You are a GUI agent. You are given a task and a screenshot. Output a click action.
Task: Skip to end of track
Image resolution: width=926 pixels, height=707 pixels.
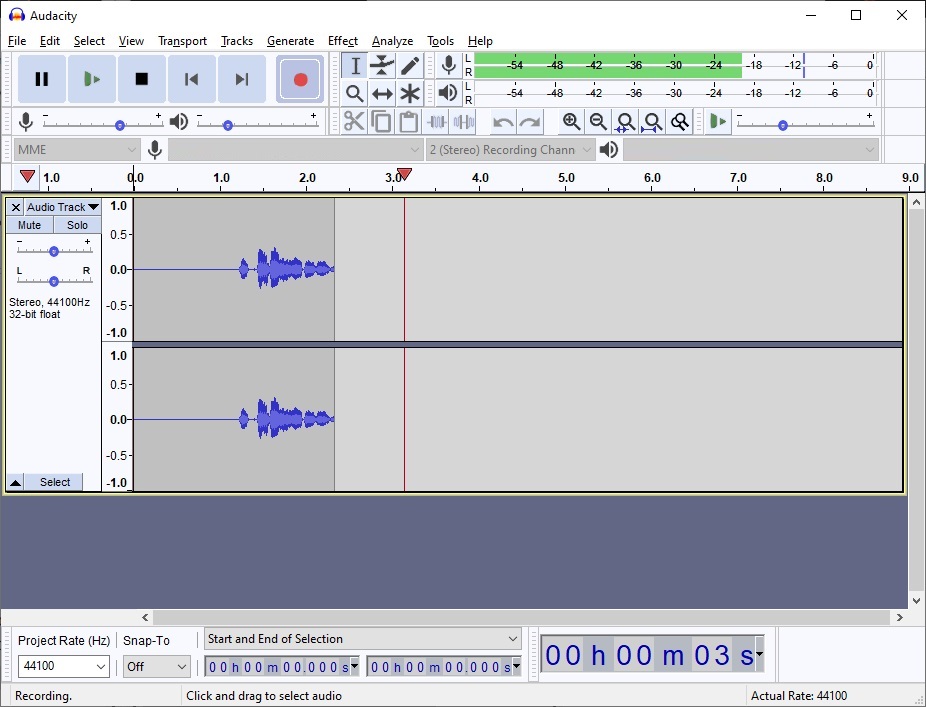pyautogui.click(x=242, y=79)
